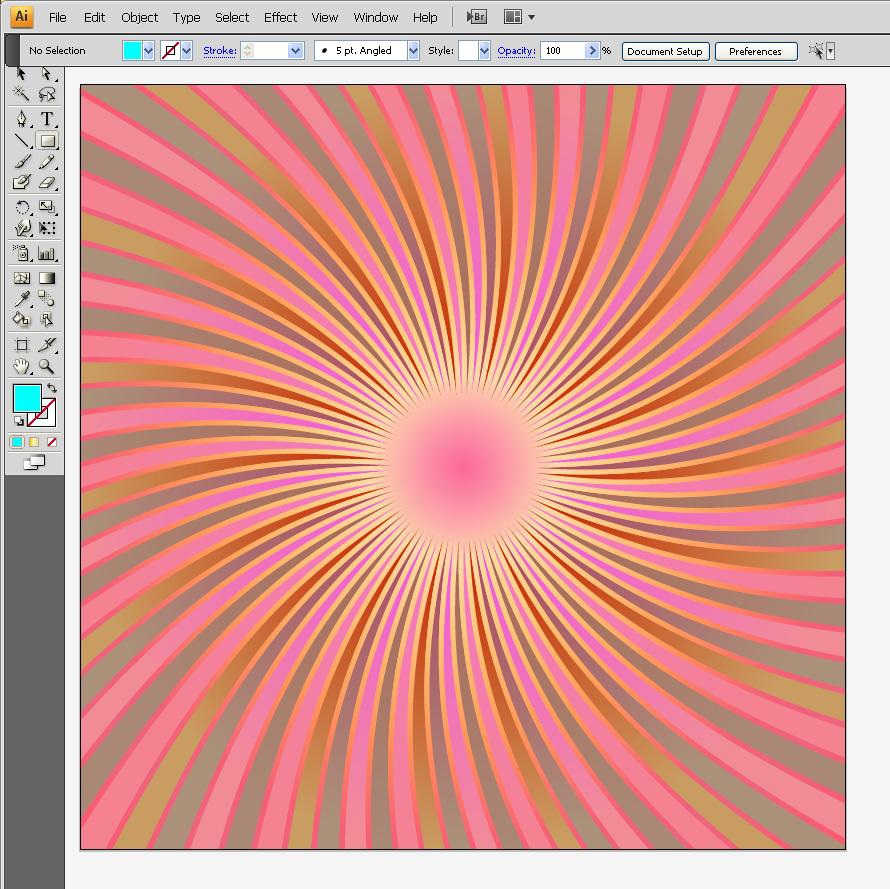Click the cyan Fill box in toolbox

(27, 398)
